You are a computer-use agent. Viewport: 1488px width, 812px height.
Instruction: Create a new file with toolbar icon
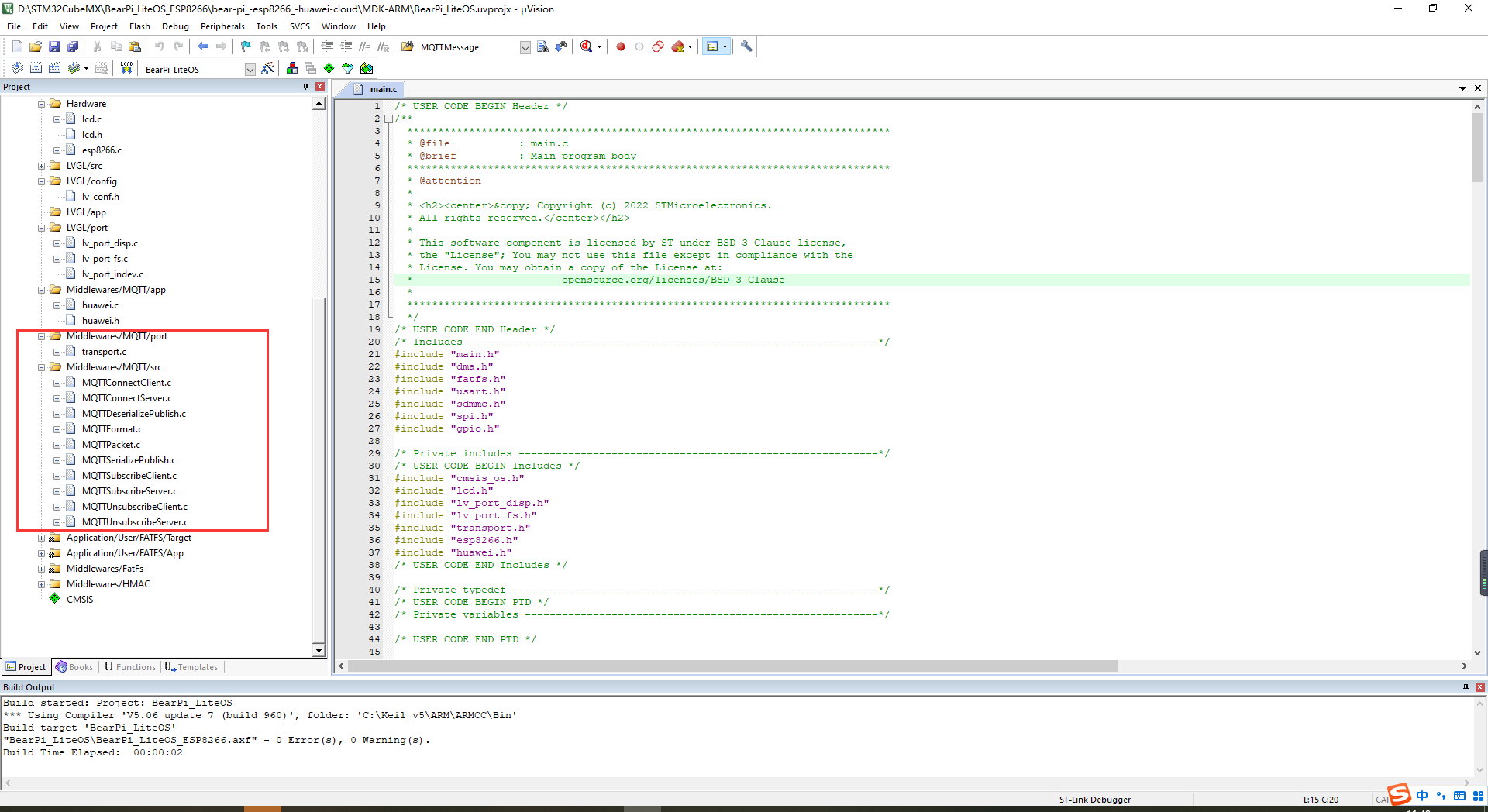tap(17, 46)
